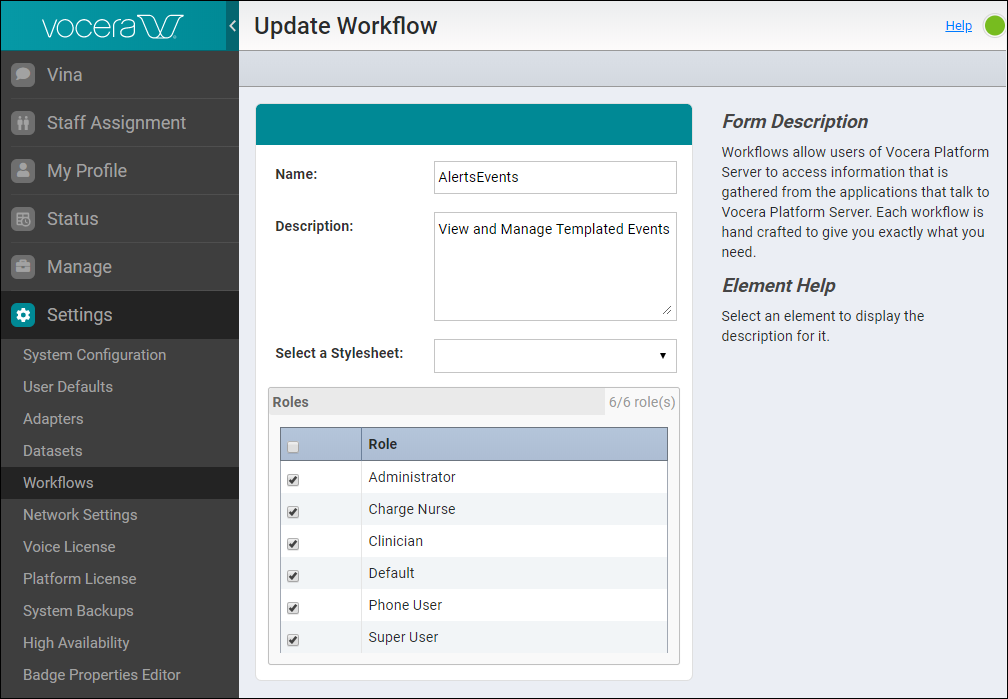Click the Manage briefcase icon
The height and width of the screenshot is (699, 1008).
22,266
